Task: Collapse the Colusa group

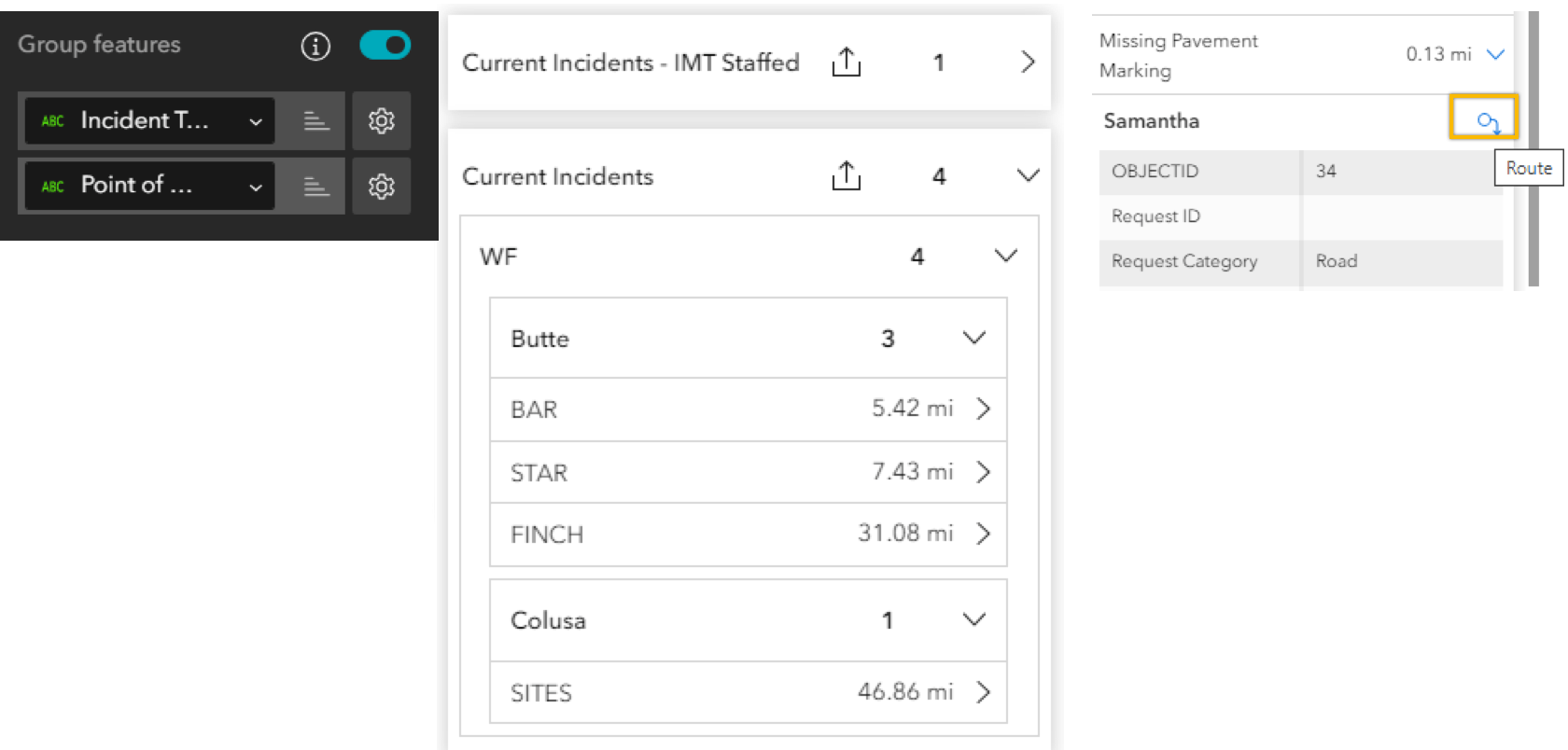Action: (x=973, y=619)
